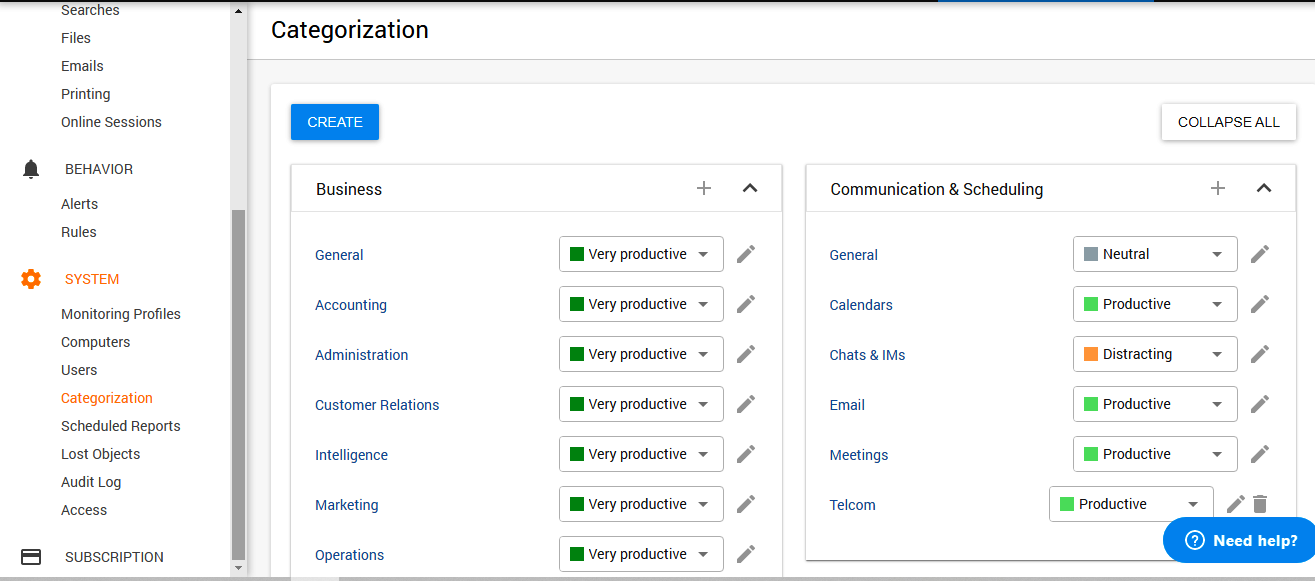Viewport: 1315px width, 581px height.
Task: Edit the Chats & IMs pencil icon
Action: pyautogui.click(x=1260, y=354)
